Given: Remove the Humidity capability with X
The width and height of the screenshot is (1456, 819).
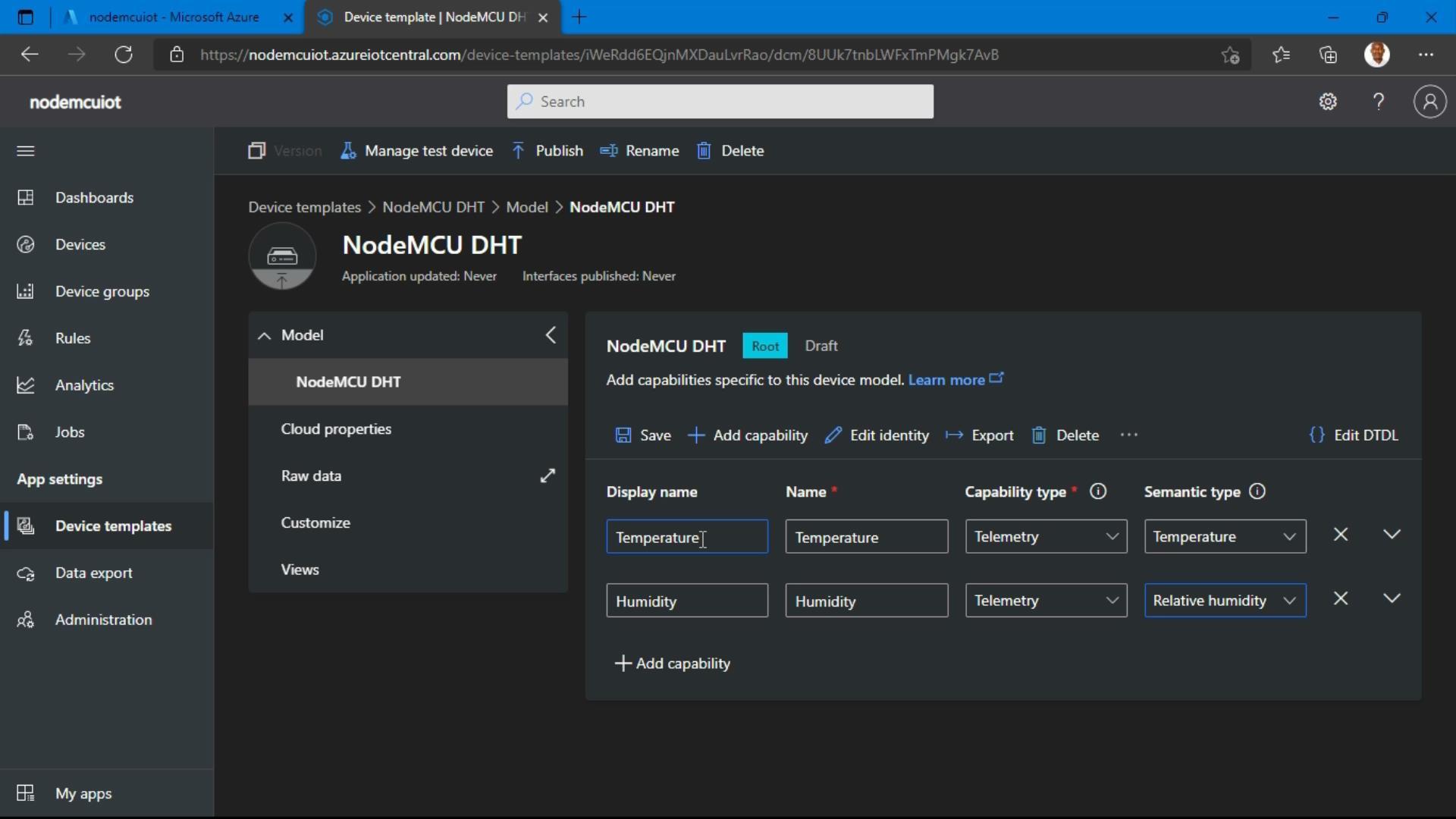Looking at the screenshot, I should 1340,598.
